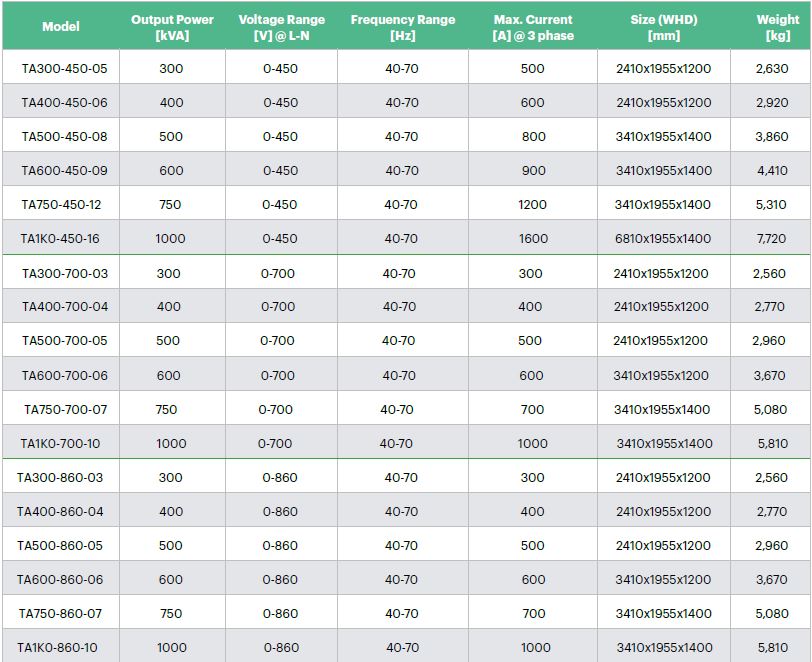Select the Voltage Range column header
The image size is (812, 662).
tap(281, 27)
